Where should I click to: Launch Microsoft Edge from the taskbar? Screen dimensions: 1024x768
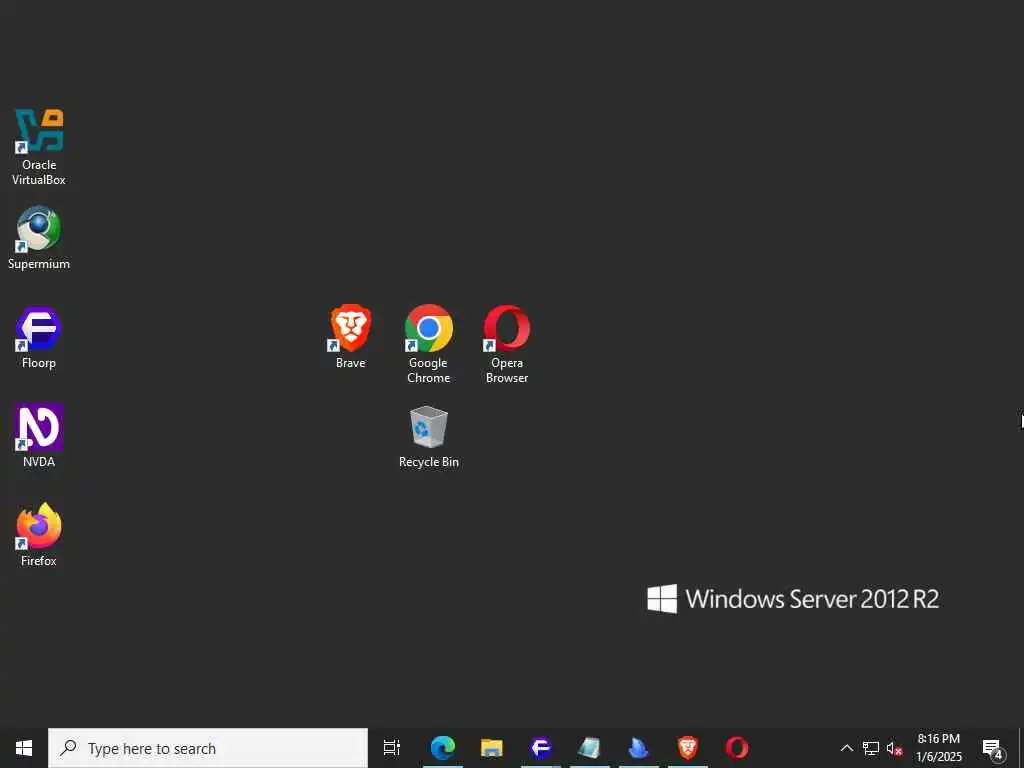click(443, 748)
